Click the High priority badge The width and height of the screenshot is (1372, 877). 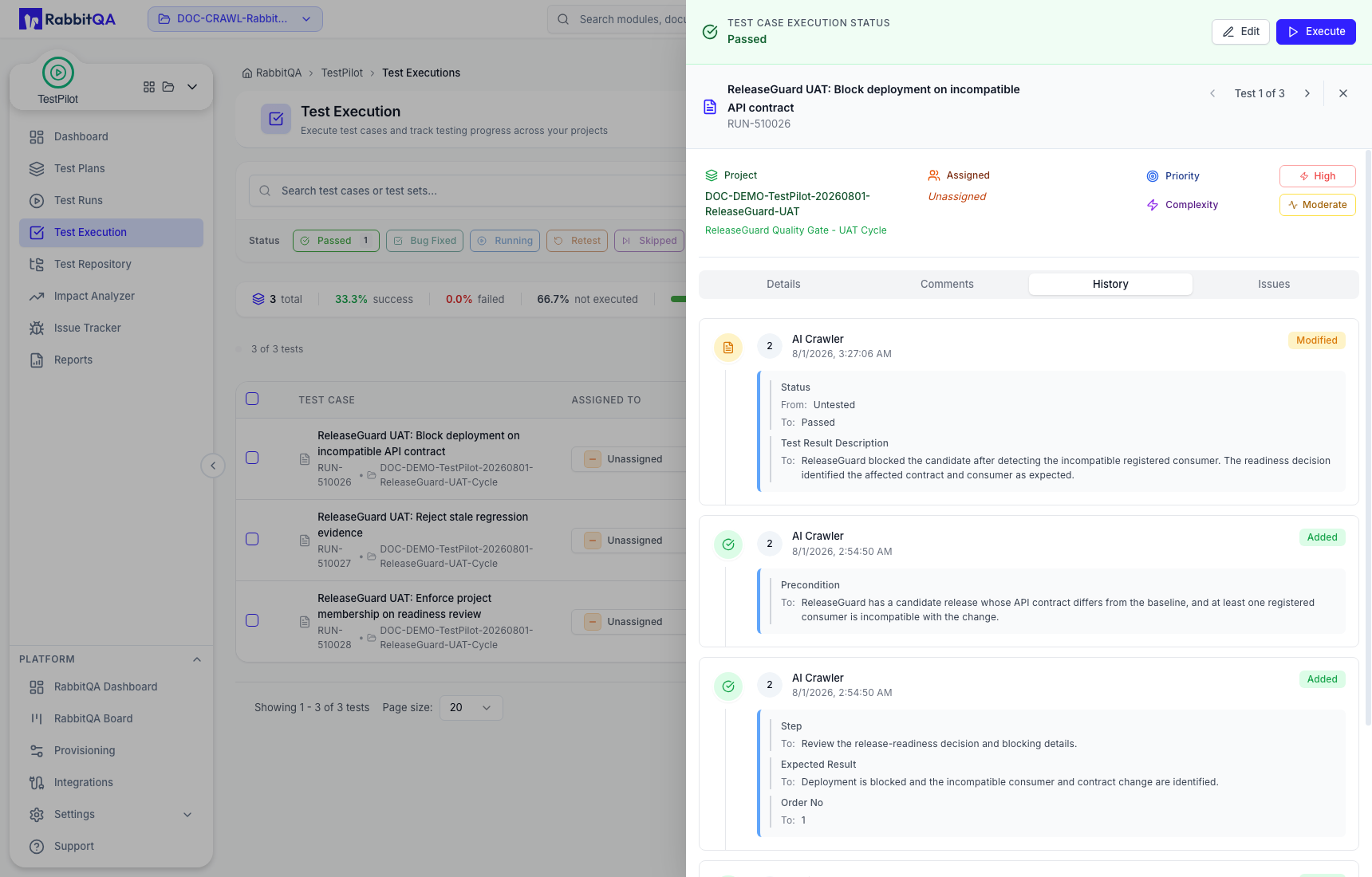(1318, 176)
